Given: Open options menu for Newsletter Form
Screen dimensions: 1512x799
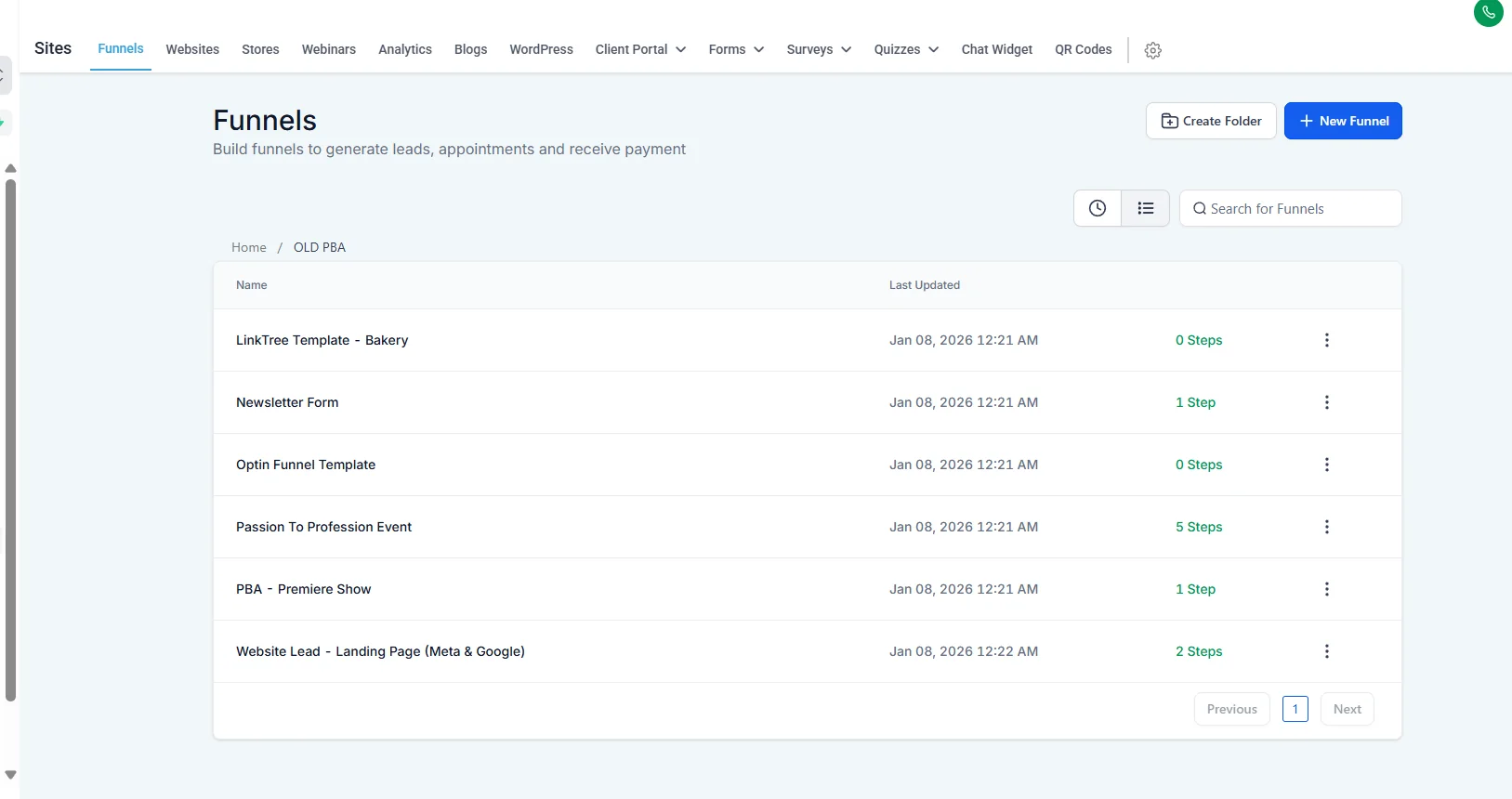Looking at the screenshot, I should click(1327, 402).
